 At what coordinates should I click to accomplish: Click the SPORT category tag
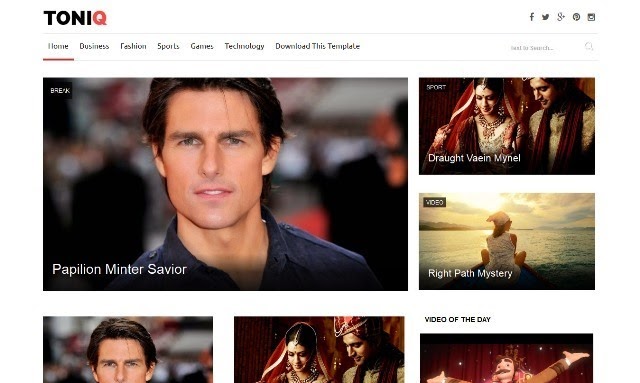pos(436,87)
